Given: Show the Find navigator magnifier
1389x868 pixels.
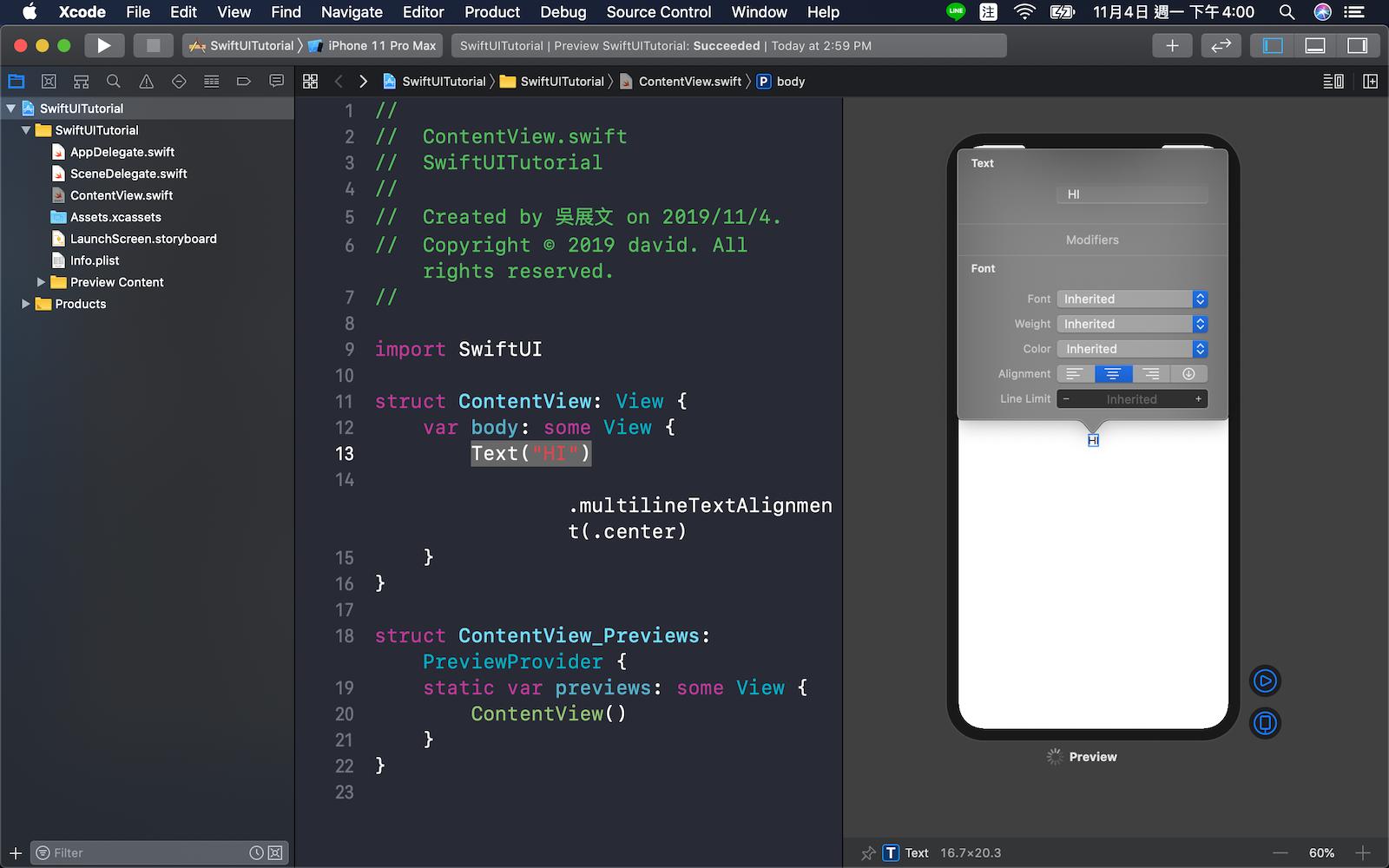Looking at the screenshot, I should point(114,82).
